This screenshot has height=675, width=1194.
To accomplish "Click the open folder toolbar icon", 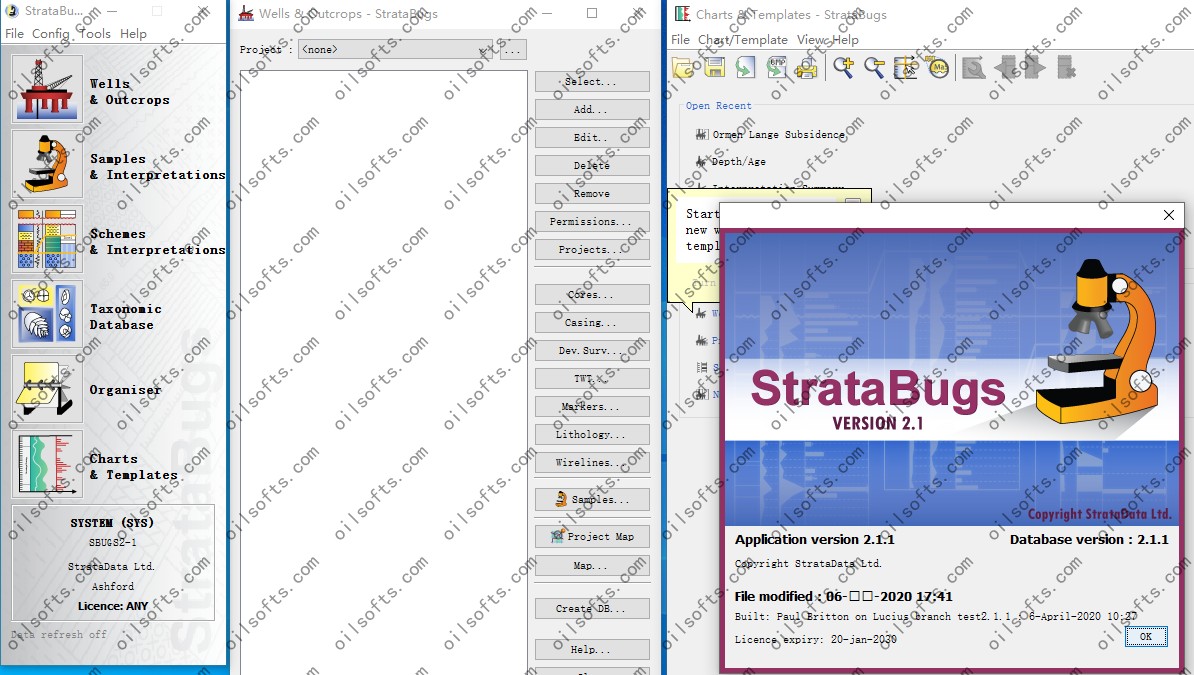I will click(x=683, y=68).
